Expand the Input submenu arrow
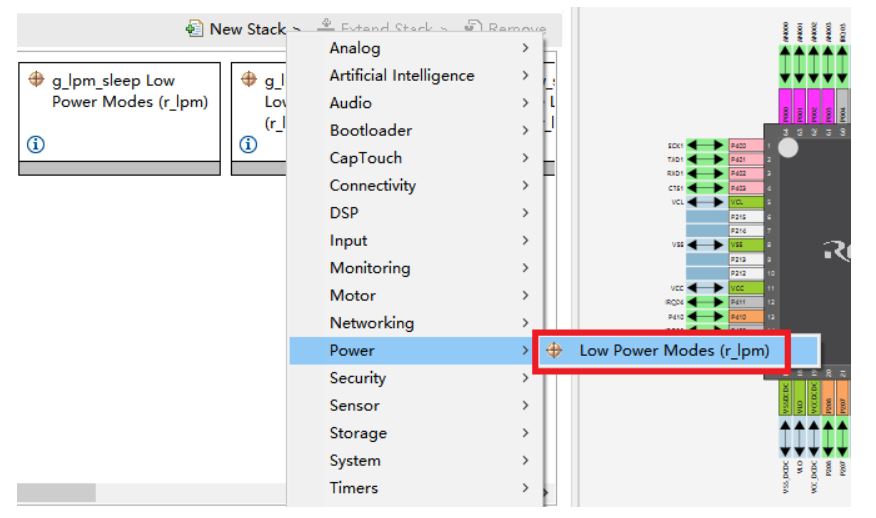The height and width of the screenshot is (518, 876). (525, 240)
